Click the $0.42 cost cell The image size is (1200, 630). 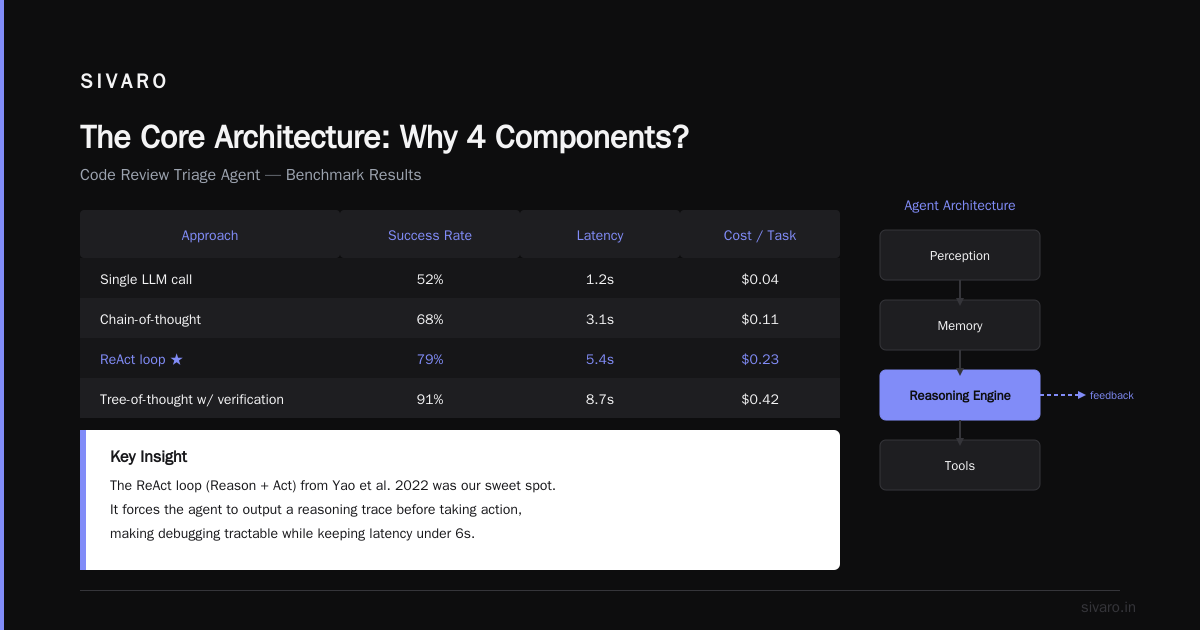pyautogui.click(x=760, y=399)
